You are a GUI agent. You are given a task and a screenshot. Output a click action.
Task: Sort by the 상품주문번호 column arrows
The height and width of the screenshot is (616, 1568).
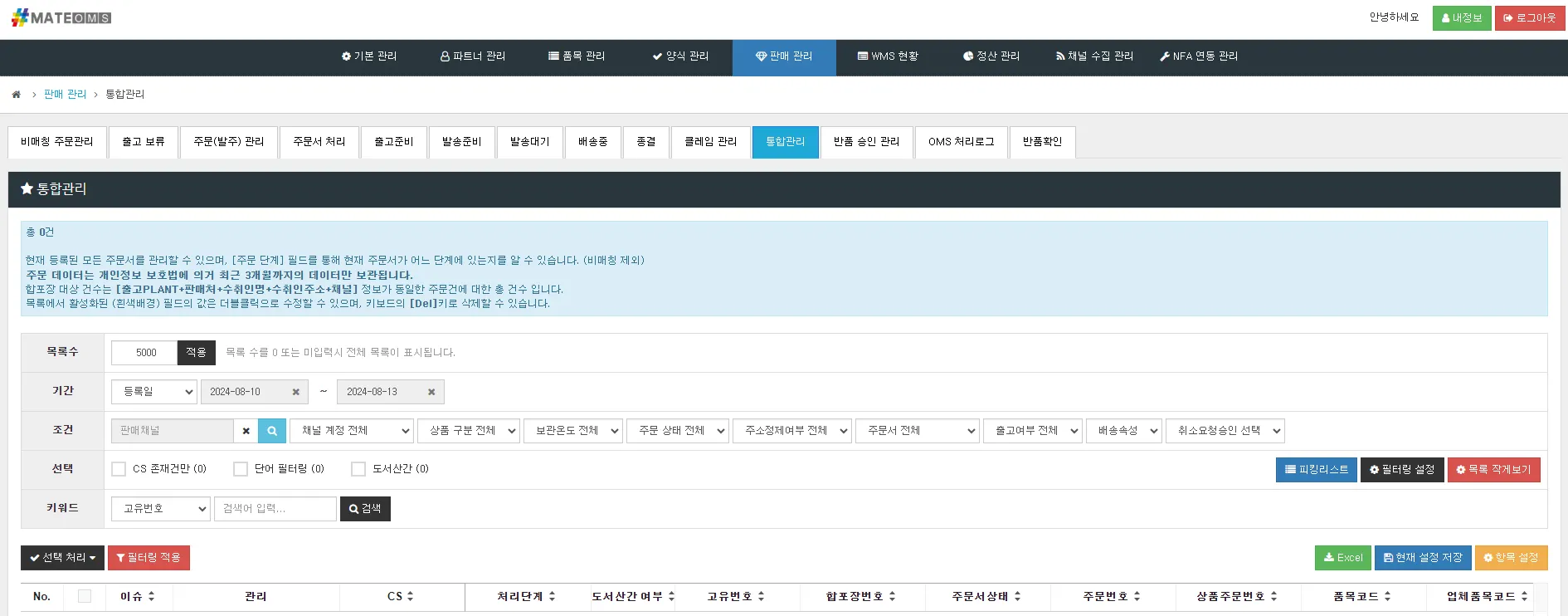click(x=1273, y=596)
